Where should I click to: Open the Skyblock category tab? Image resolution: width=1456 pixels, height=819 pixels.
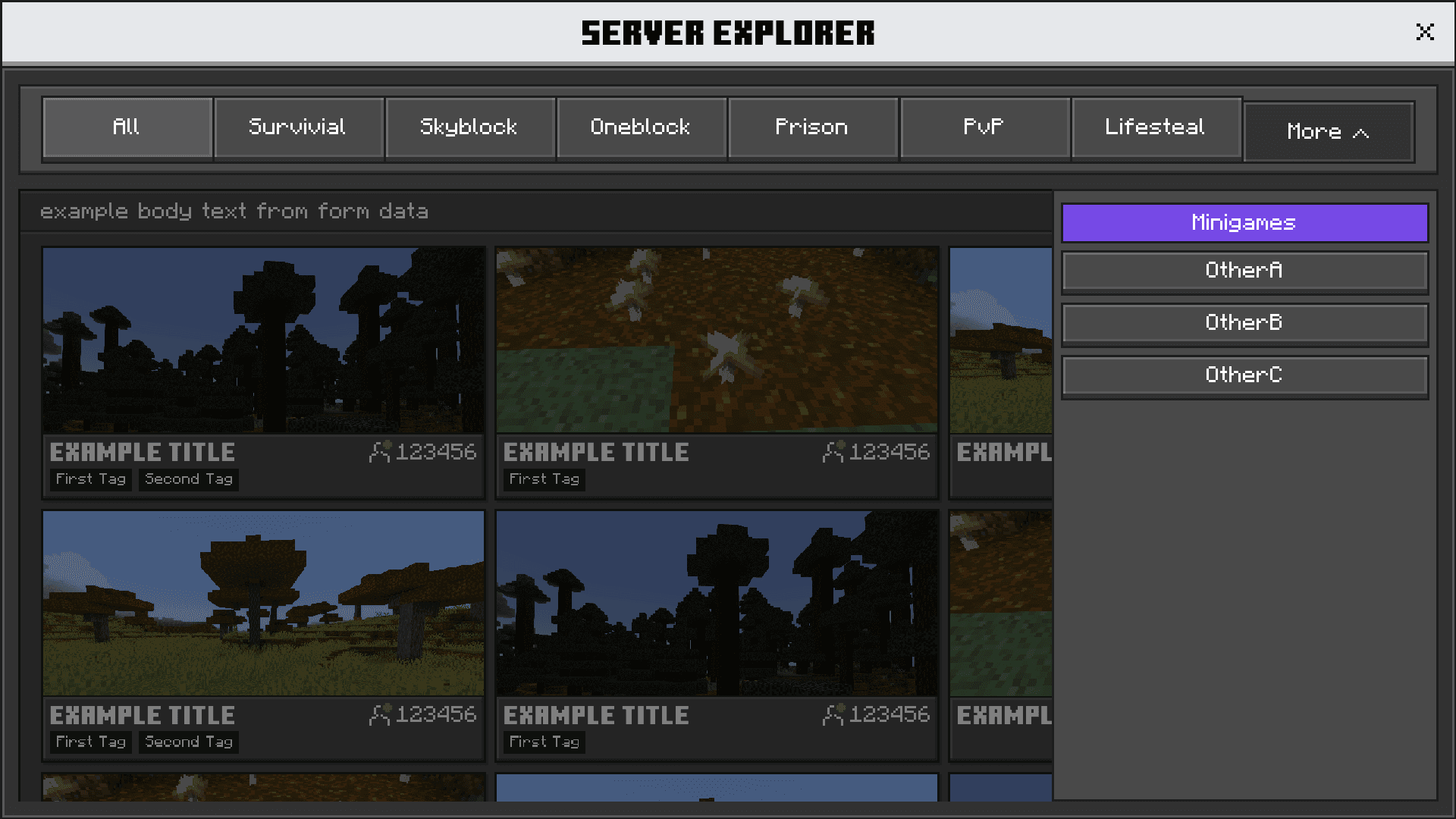tap(470, 127)
